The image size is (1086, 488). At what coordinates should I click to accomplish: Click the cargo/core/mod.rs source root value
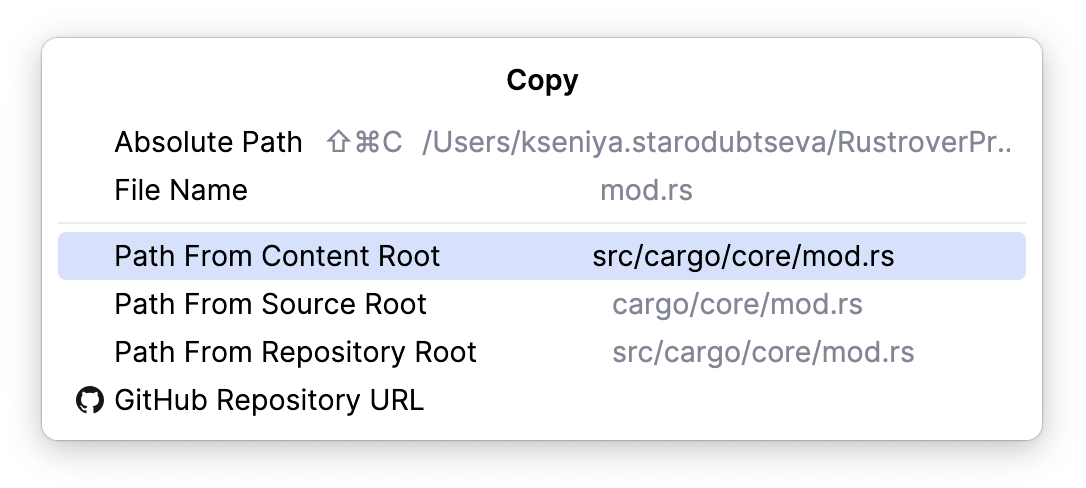(737, 304)
